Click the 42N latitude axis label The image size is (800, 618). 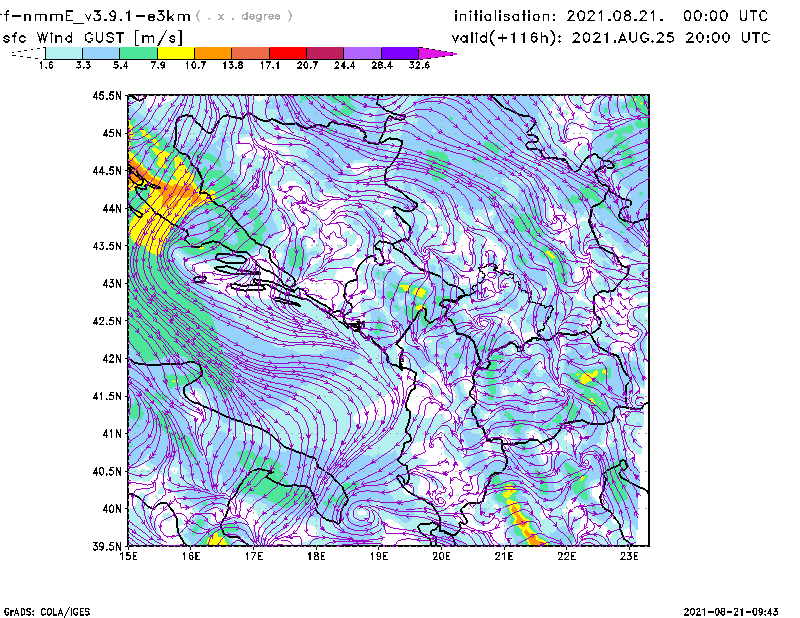[111, 359]
